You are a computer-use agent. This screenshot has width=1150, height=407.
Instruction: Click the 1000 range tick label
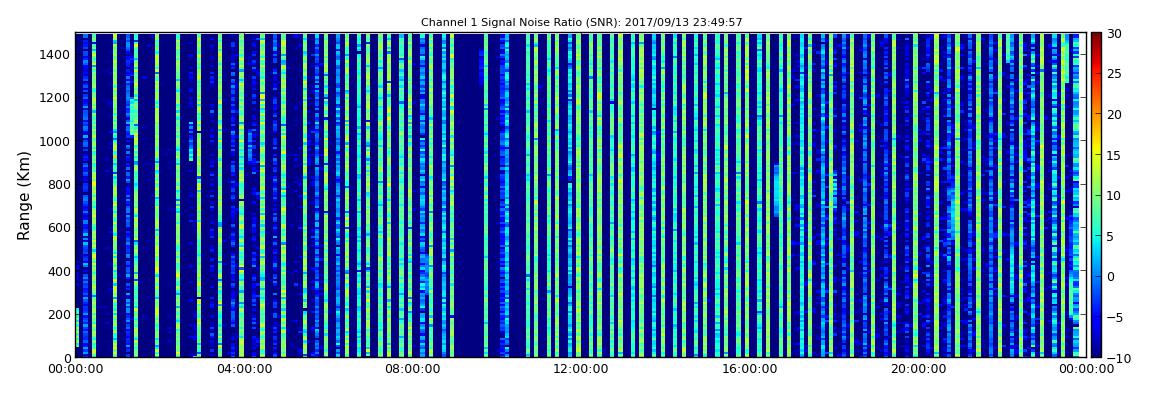56,141
